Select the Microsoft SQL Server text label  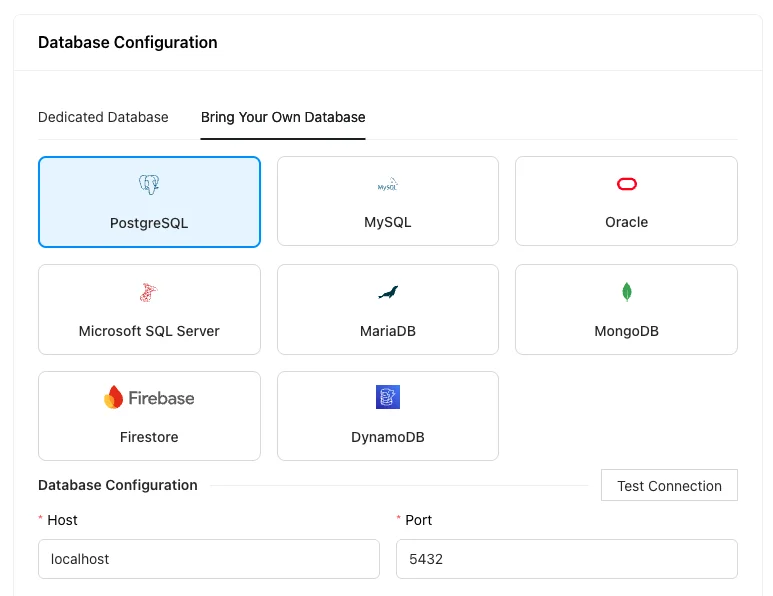pos(149,331)
